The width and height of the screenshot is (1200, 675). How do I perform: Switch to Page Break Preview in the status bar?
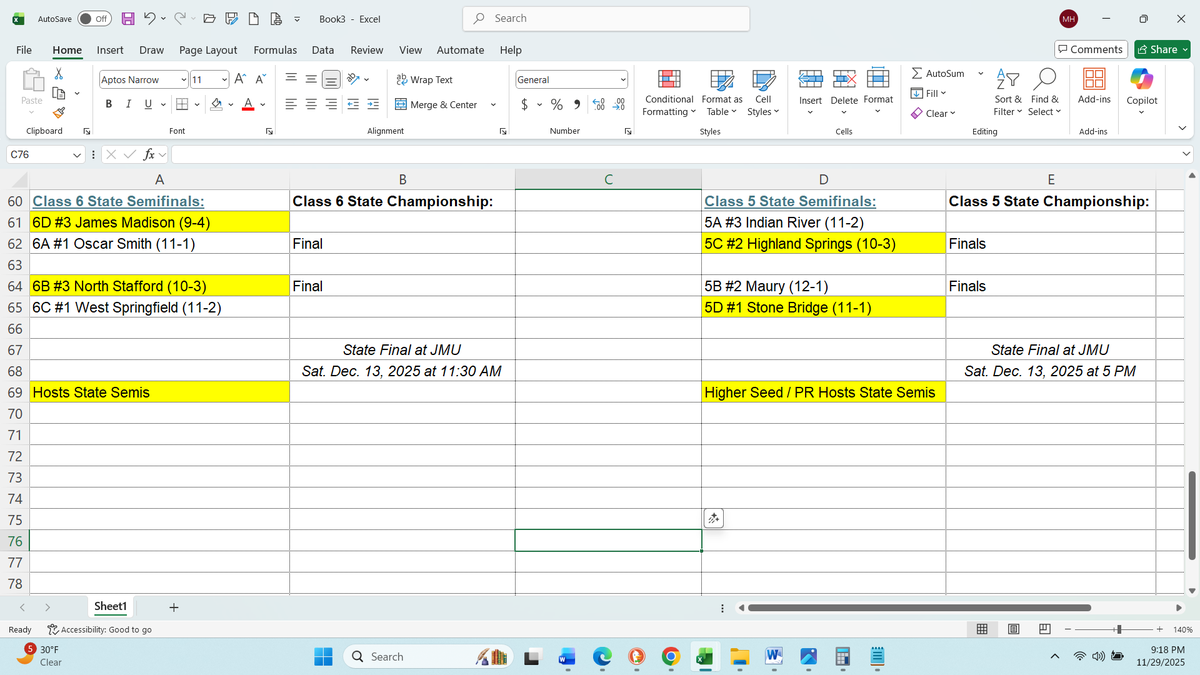[x=1044, y=629]
